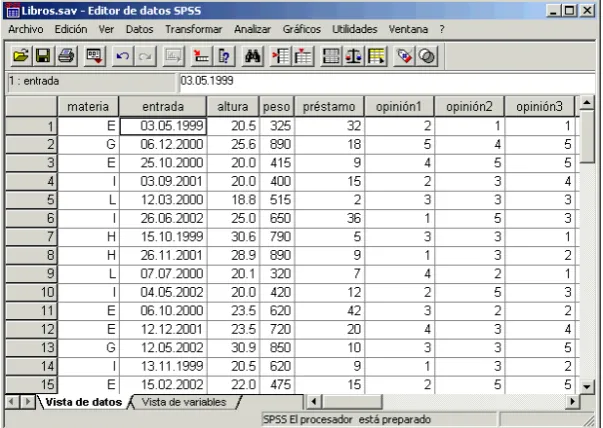Image resolution: width=603 pixels, height=428 pixels.
Task: Select the Vista de datos tab
Action: pos(83,402)
